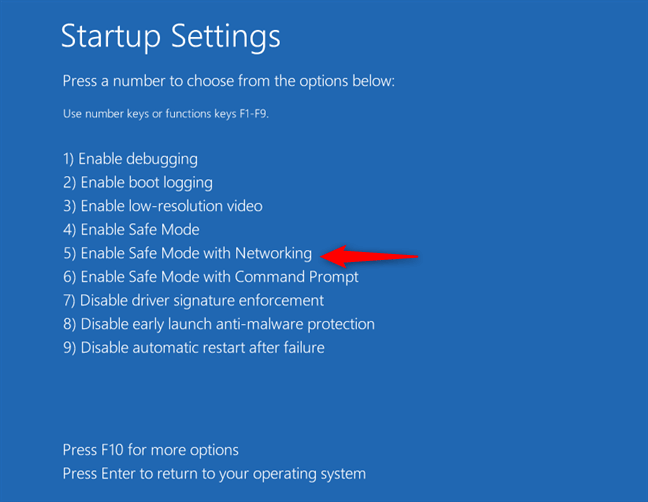Click 'Press Enter to return to your operating system'
Viewport: 648px width, 502px height.
tap(214, 473)
